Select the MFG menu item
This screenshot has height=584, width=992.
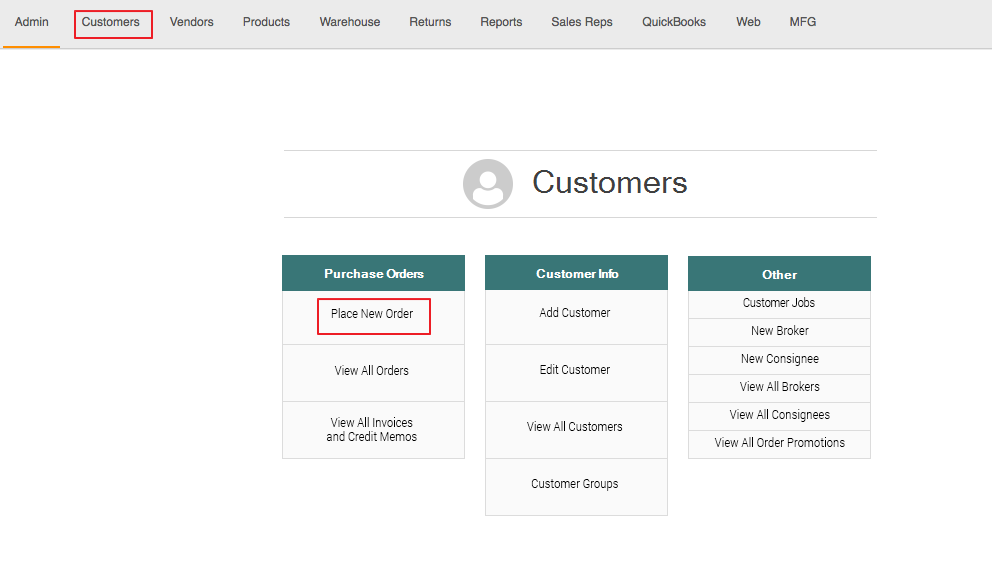click(802, 22)
